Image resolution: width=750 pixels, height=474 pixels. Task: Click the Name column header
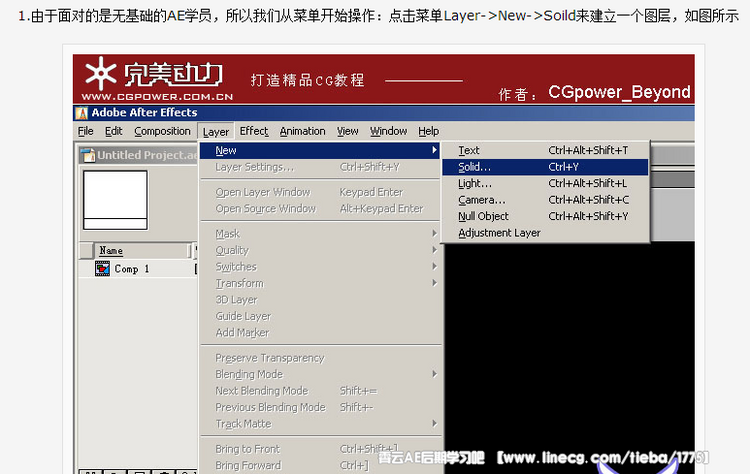click(x=143, y=251)
